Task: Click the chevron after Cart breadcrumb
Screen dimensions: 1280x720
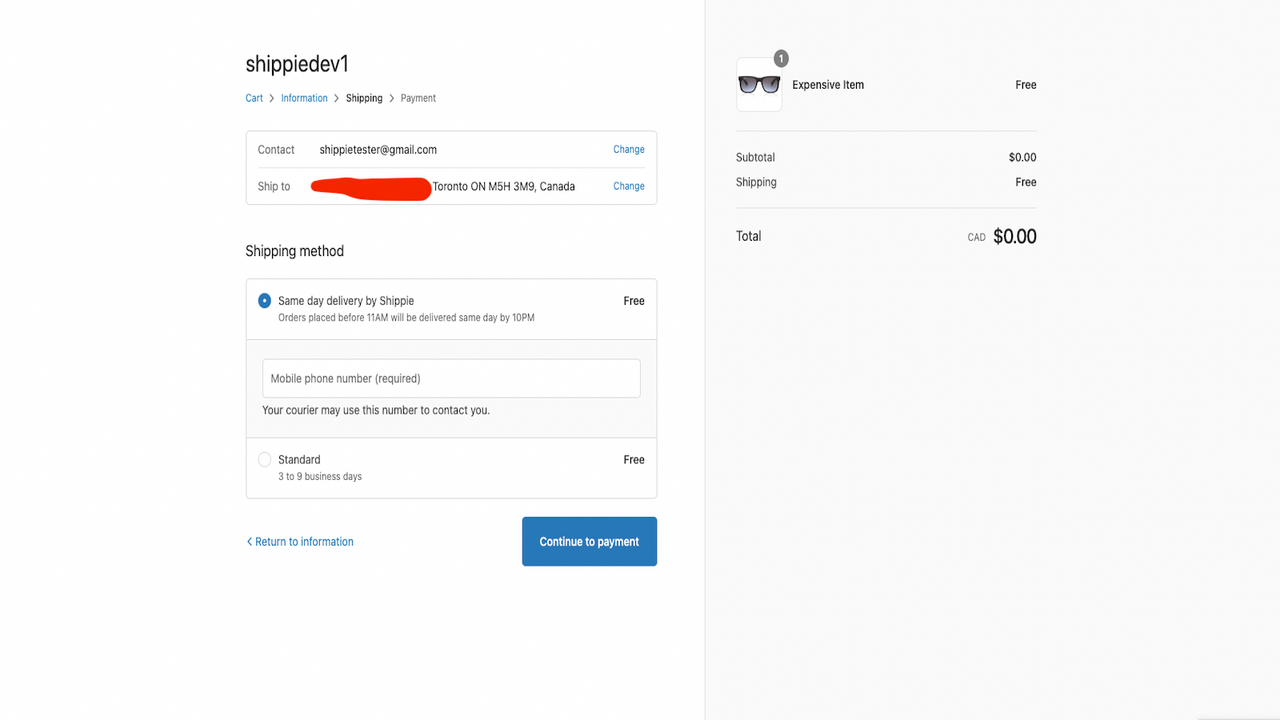Action: point(272,98)
